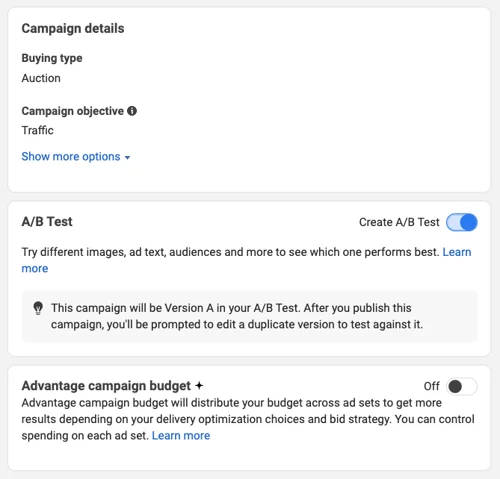Click the info icon beside Campaign objective
The image size is (500, 479).
pyautogui.click(x=132, y=111)
